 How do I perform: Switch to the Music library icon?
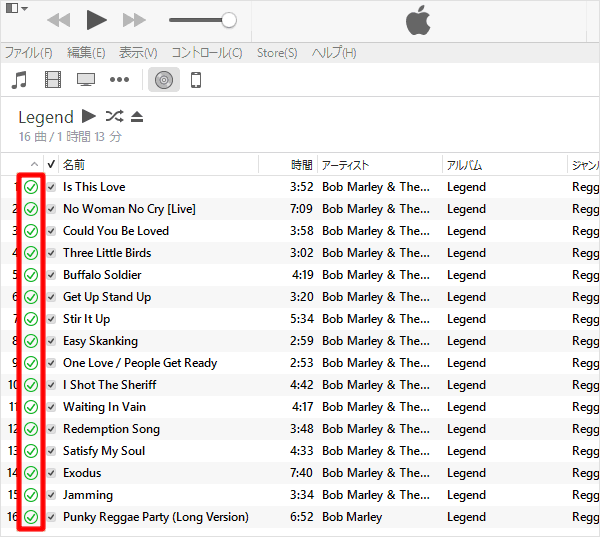(19, 80)
